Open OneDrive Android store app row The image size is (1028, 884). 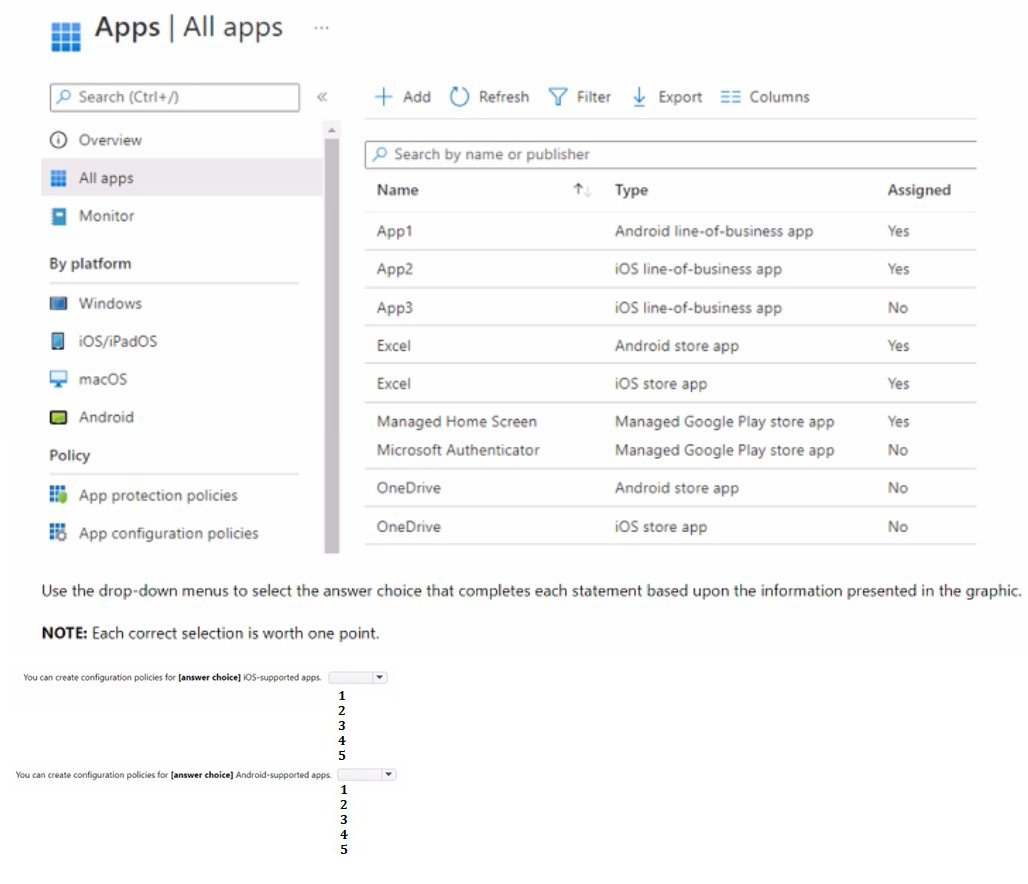pyautogui.click(x=670, y=488)
